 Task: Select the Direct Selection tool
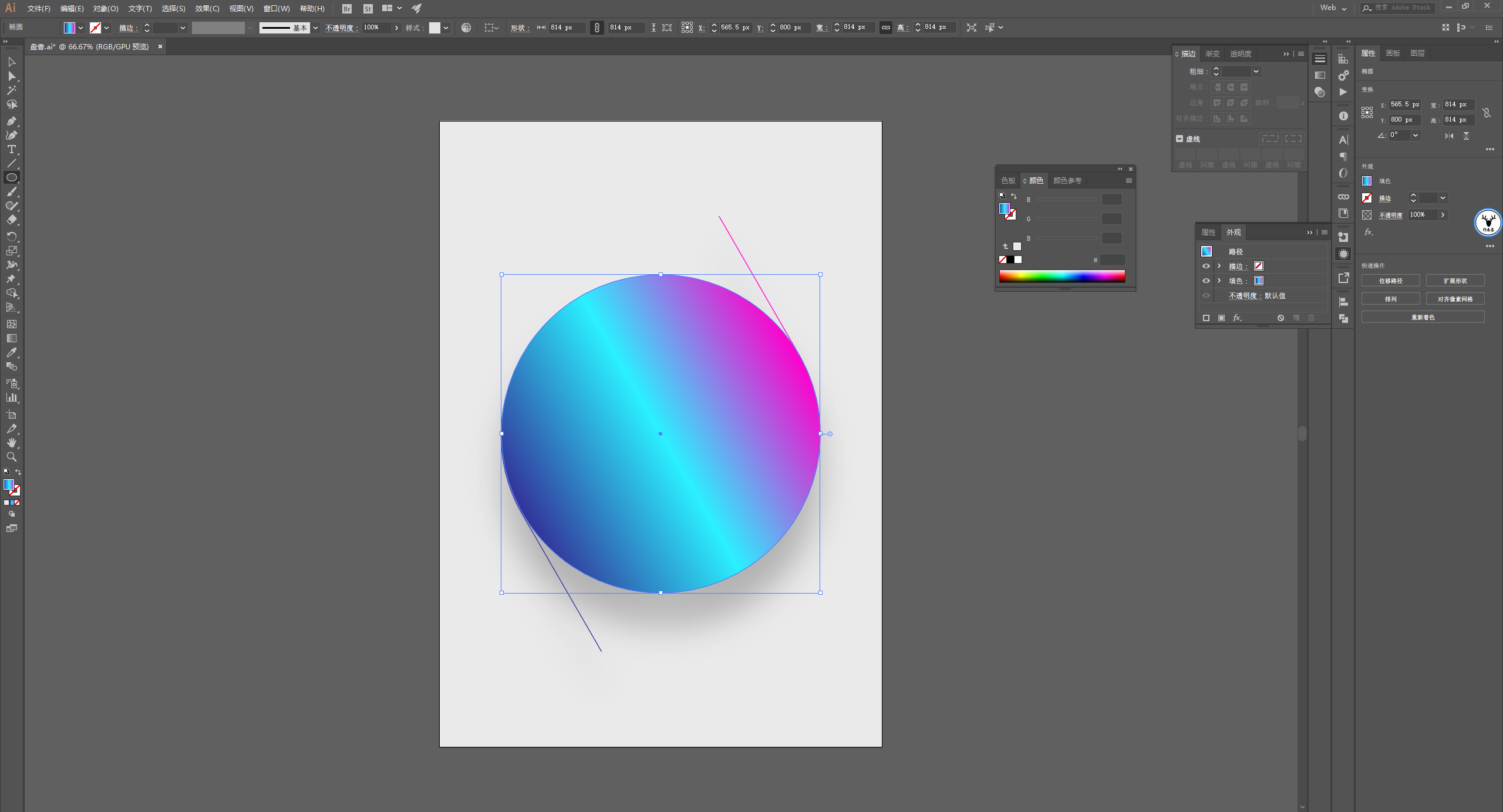point(11,76)
